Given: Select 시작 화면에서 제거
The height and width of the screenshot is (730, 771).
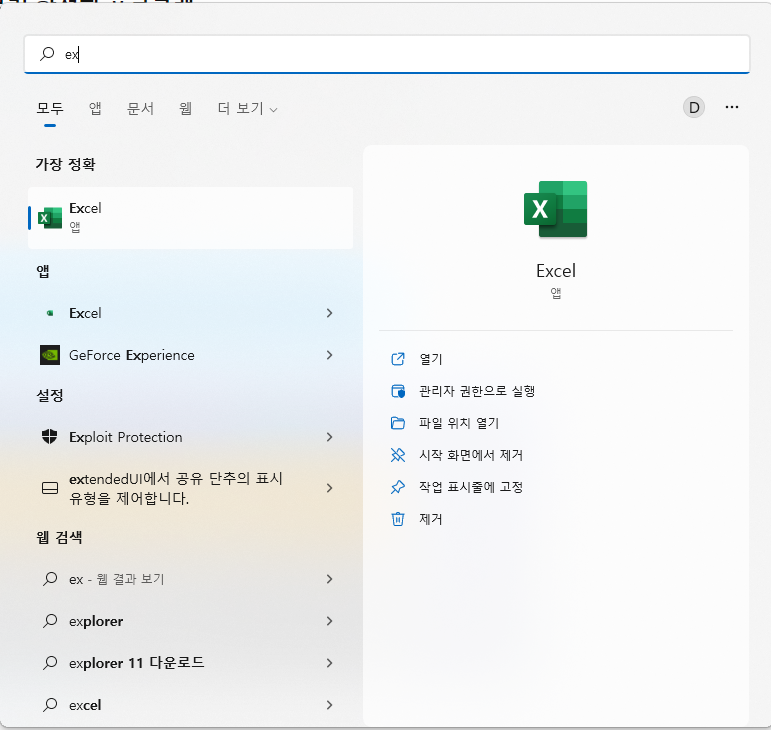Looking at the screenshot, I should pos(471,455).
